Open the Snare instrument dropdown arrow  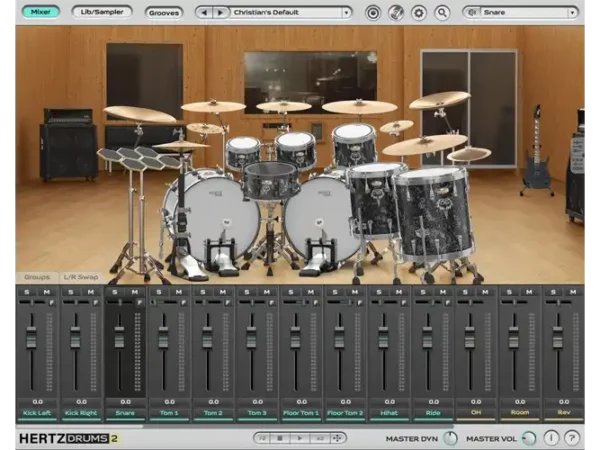coord(572,13)
